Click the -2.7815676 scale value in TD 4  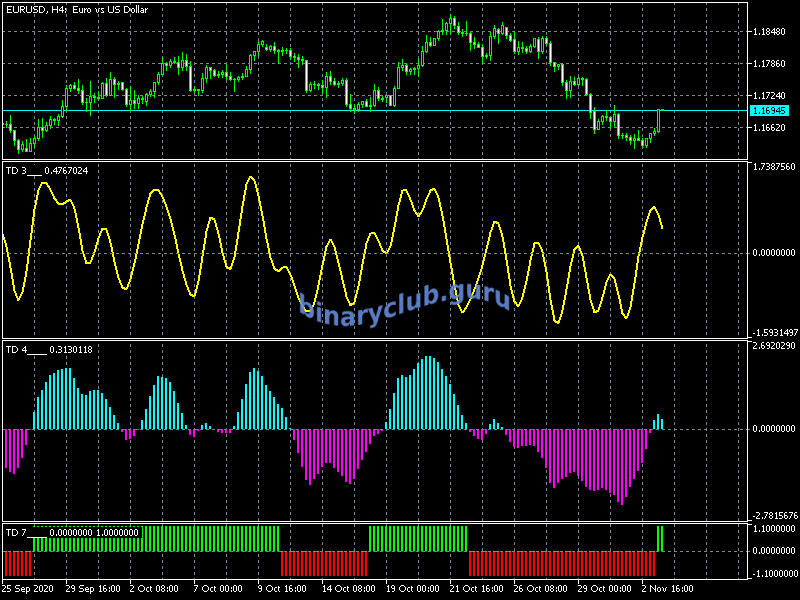point(773,515)
